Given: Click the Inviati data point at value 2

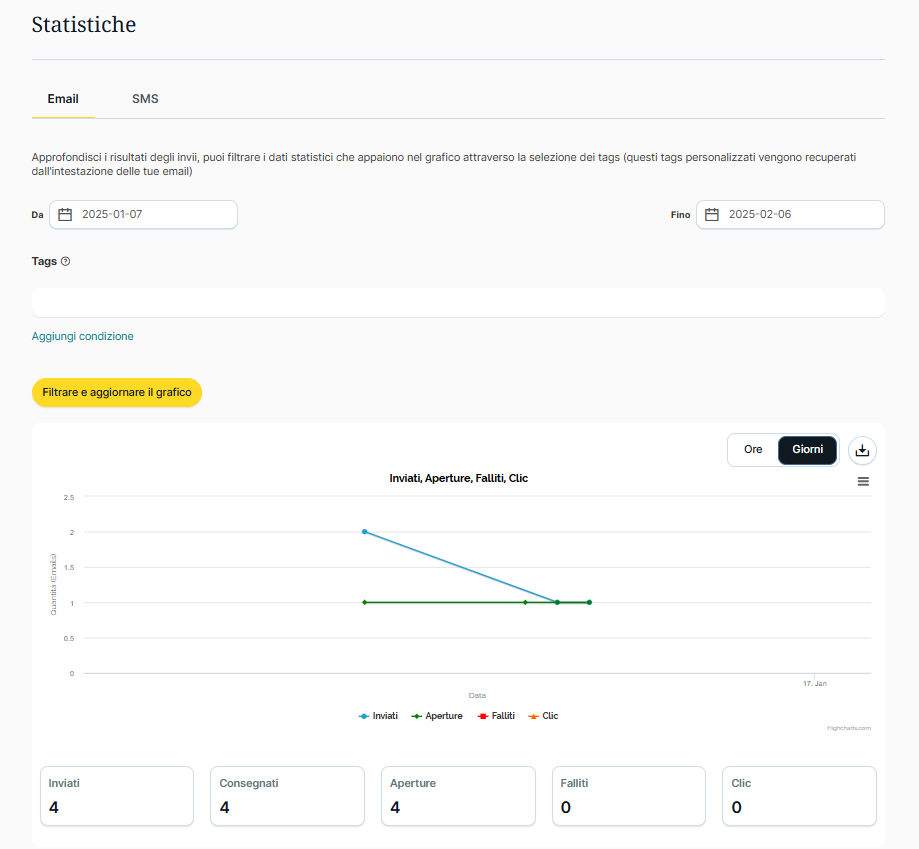Looking at the screenshot, I should [364, 532].
